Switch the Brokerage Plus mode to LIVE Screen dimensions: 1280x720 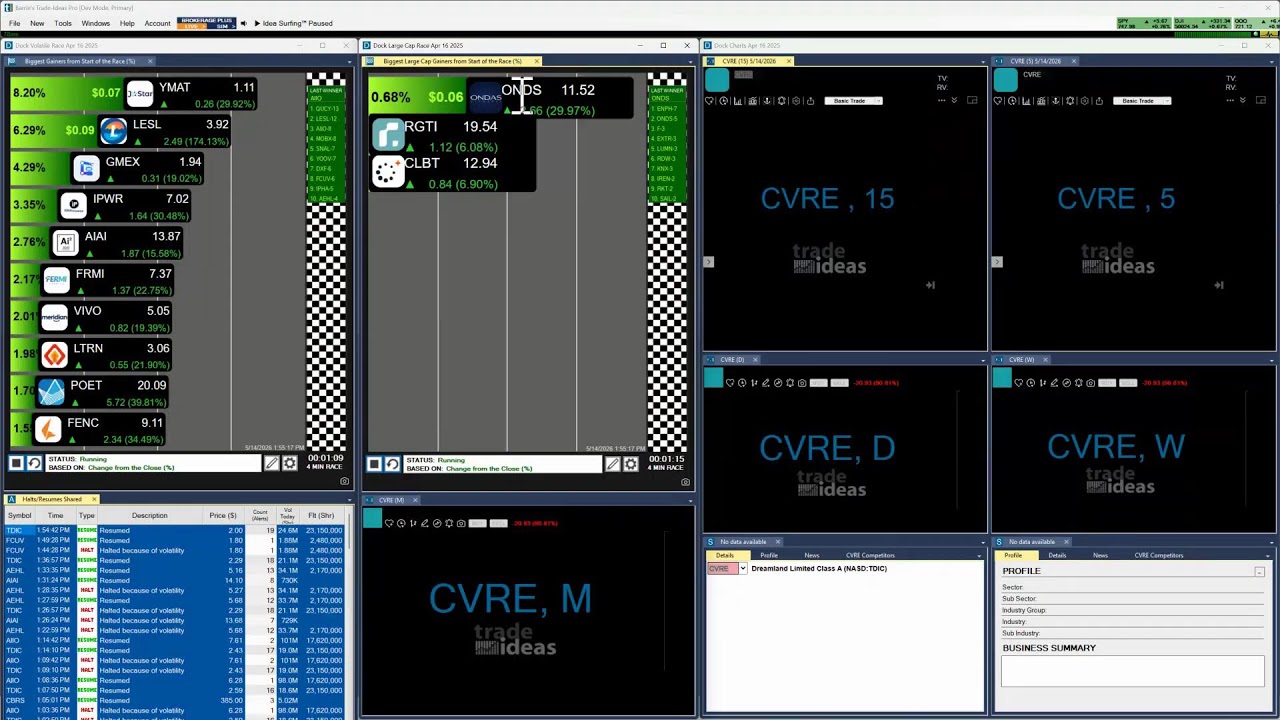pos(192,26)
